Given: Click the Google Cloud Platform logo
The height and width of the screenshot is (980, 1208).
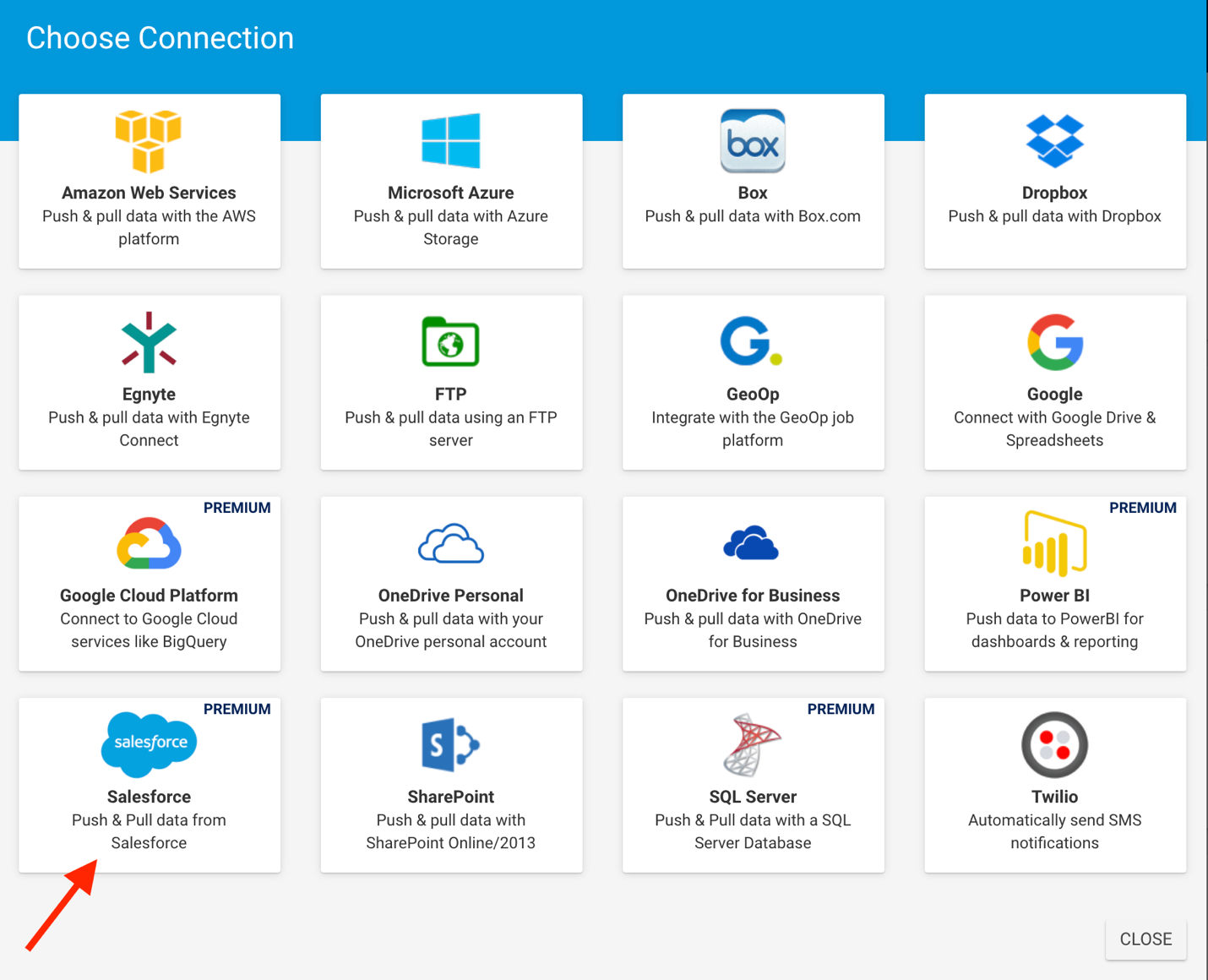Looking at the screenshot, I should (149, 543).
